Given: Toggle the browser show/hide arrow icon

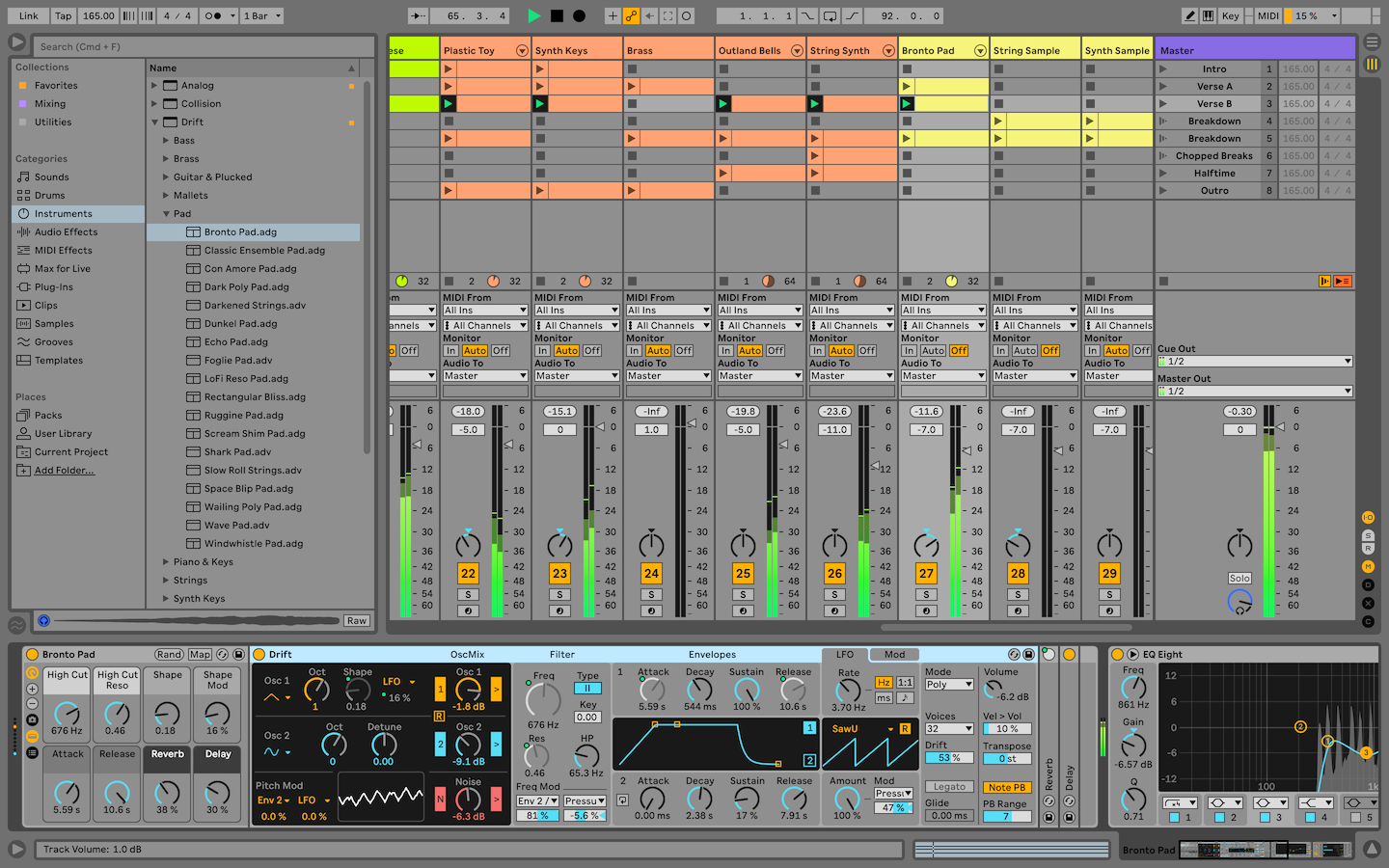Looking at the screenshot, I should coord(17,42).
